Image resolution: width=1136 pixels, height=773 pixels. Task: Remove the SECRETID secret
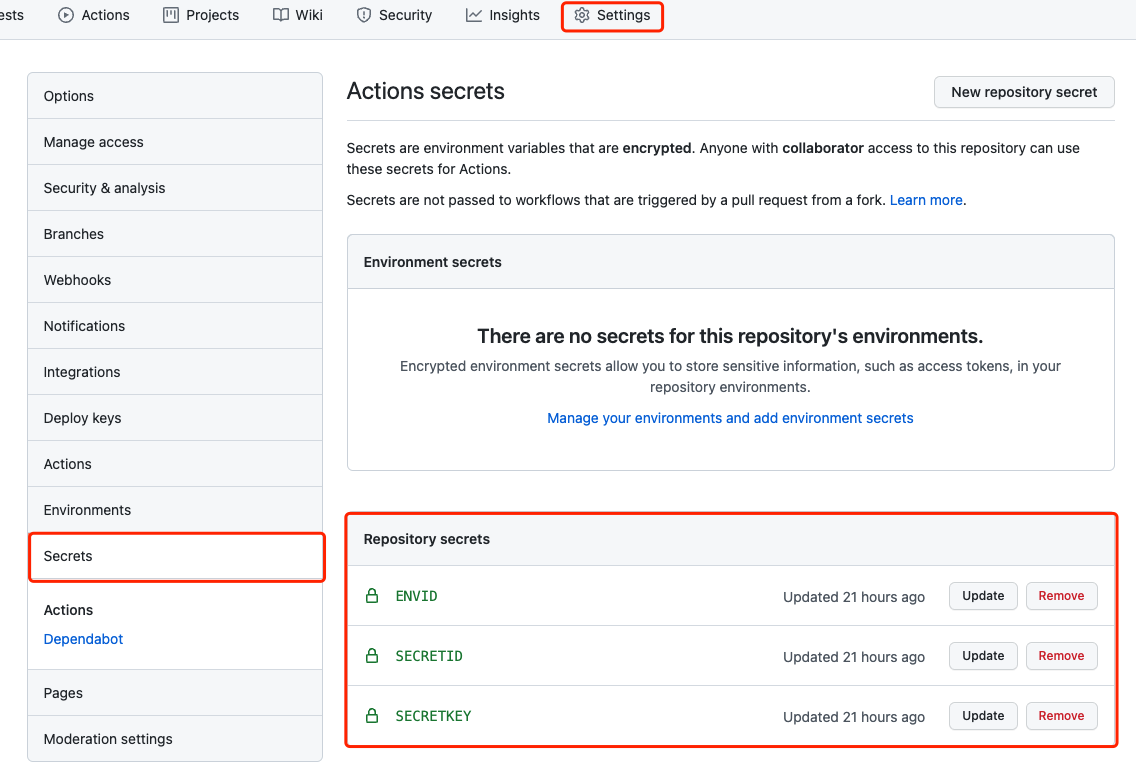tap(1061, 656)
